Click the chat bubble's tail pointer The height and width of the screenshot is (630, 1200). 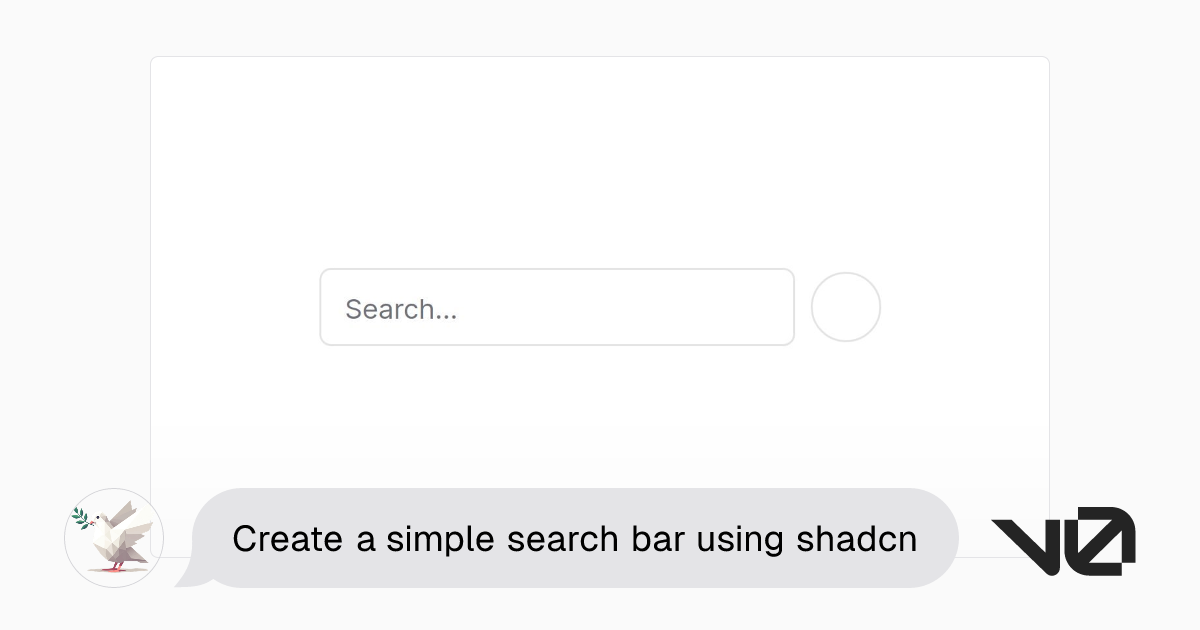193,578
